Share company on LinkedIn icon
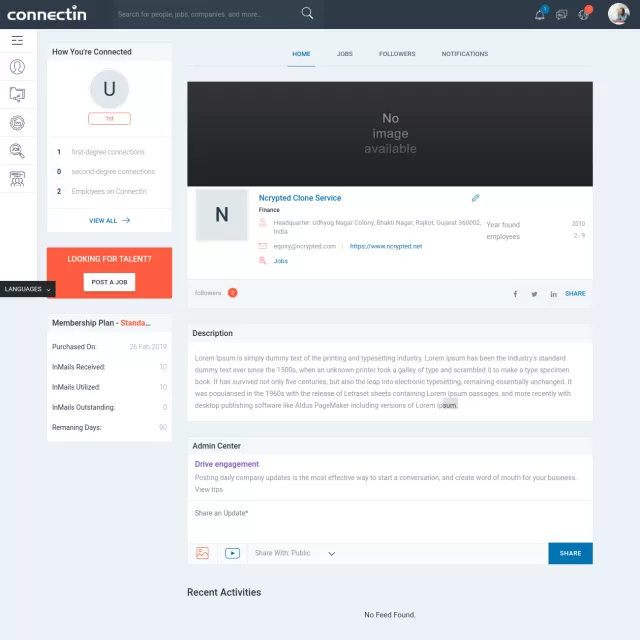Screen dimensions: 640x640 tap(553, 294)
